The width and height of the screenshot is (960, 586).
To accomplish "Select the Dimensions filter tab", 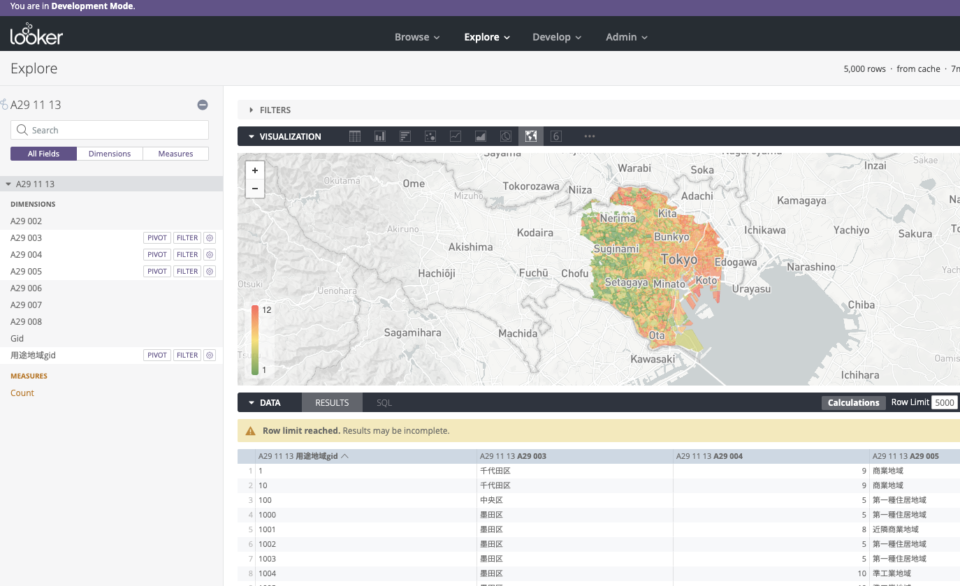I will pyautogui.click(x=109, y=153).
